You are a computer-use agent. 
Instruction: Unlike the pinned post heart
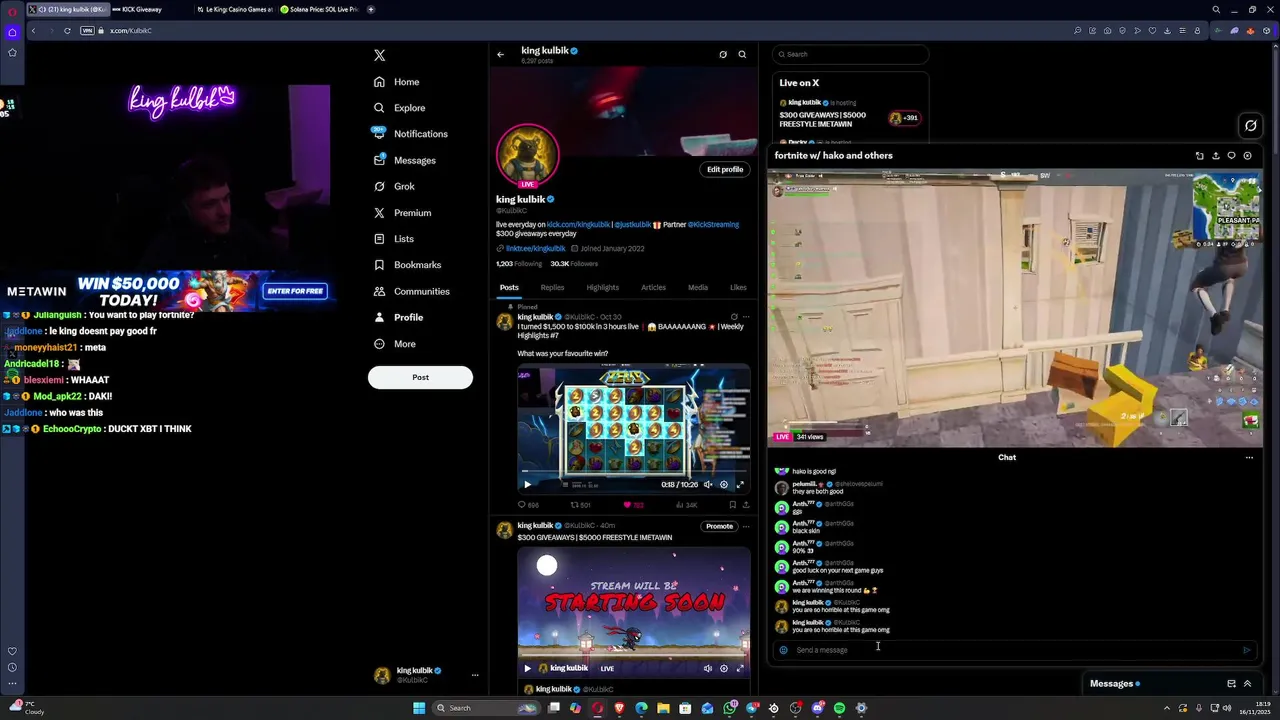click(x=634, y=505)
